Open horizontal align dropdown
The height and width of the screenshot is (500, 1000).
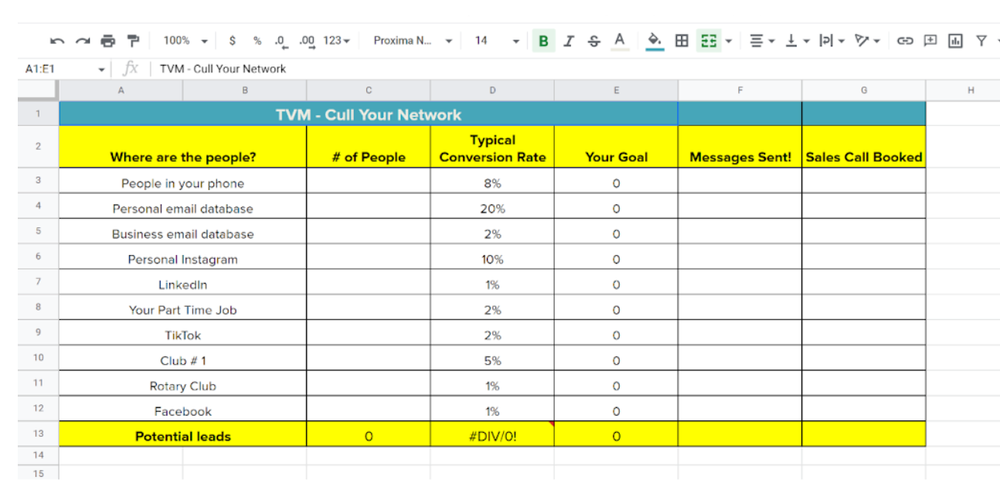(x=761, y=41)
